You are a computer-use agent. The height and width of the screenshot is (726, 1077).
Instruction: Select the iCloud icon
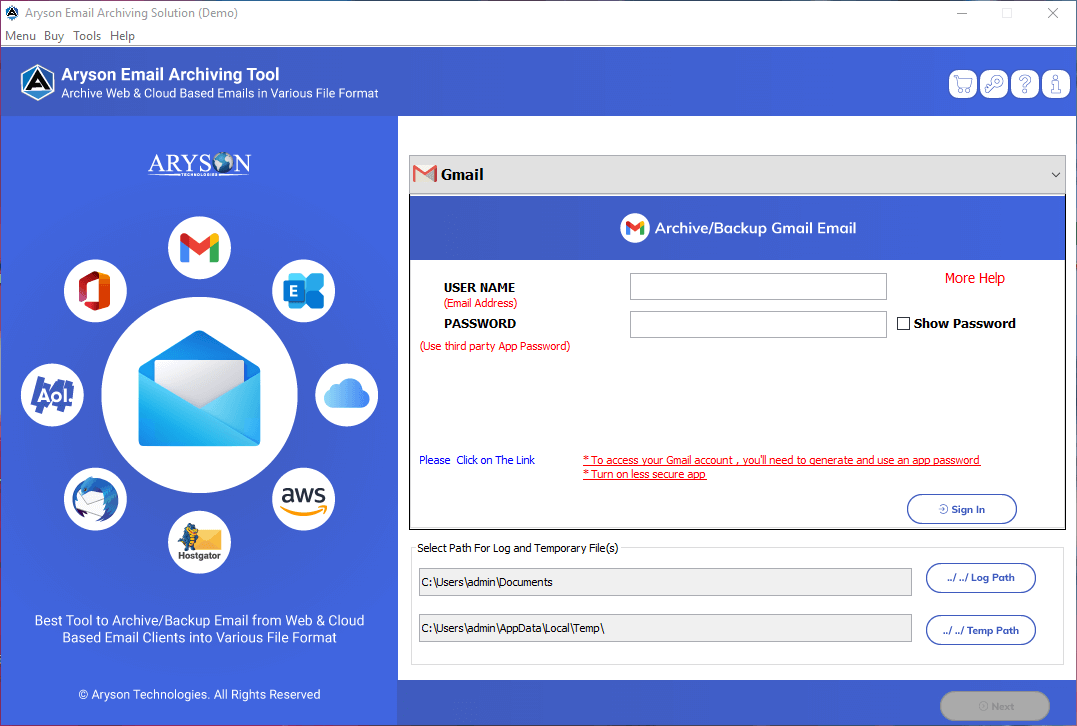[x=347, y=396]
